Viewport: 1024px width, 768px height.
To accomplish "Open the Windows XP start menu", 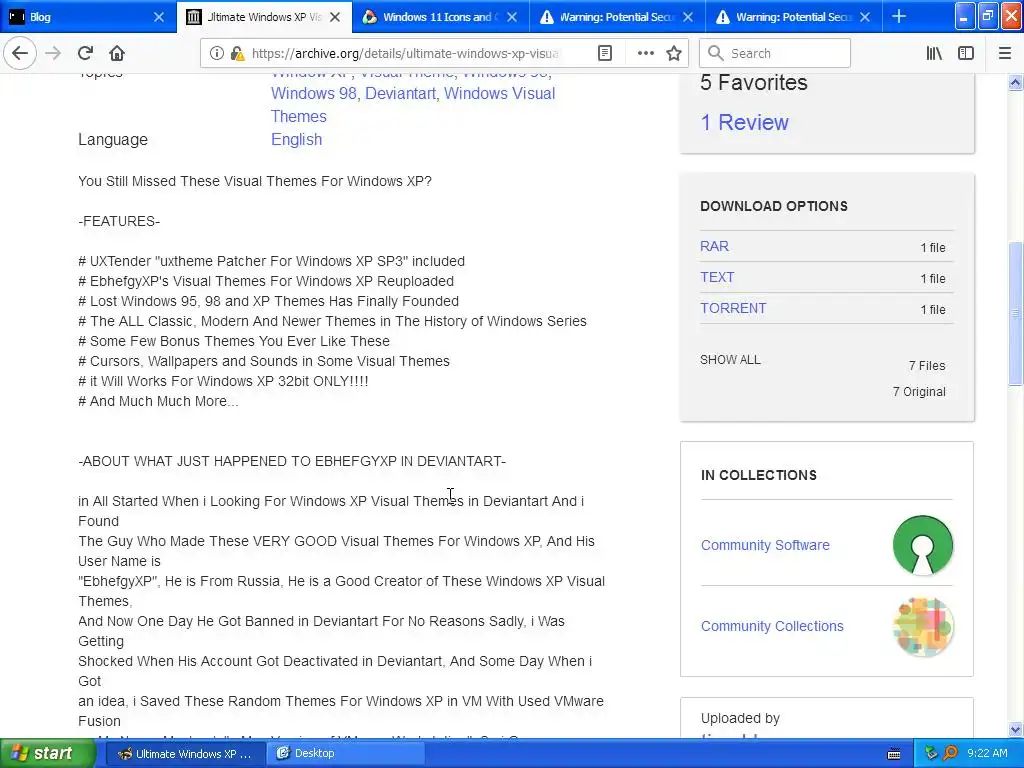I will point(48,754).
